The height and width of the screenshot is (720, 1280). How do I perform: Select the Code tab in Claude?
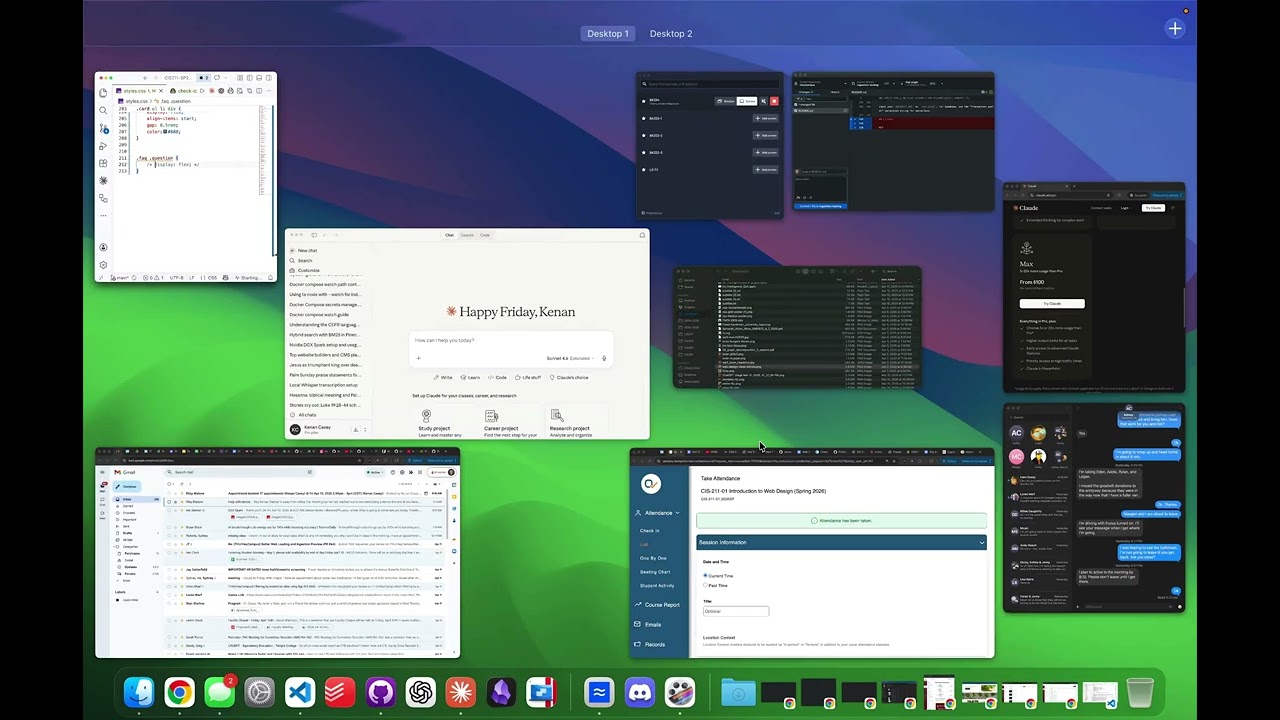click(x=485, y=235)
